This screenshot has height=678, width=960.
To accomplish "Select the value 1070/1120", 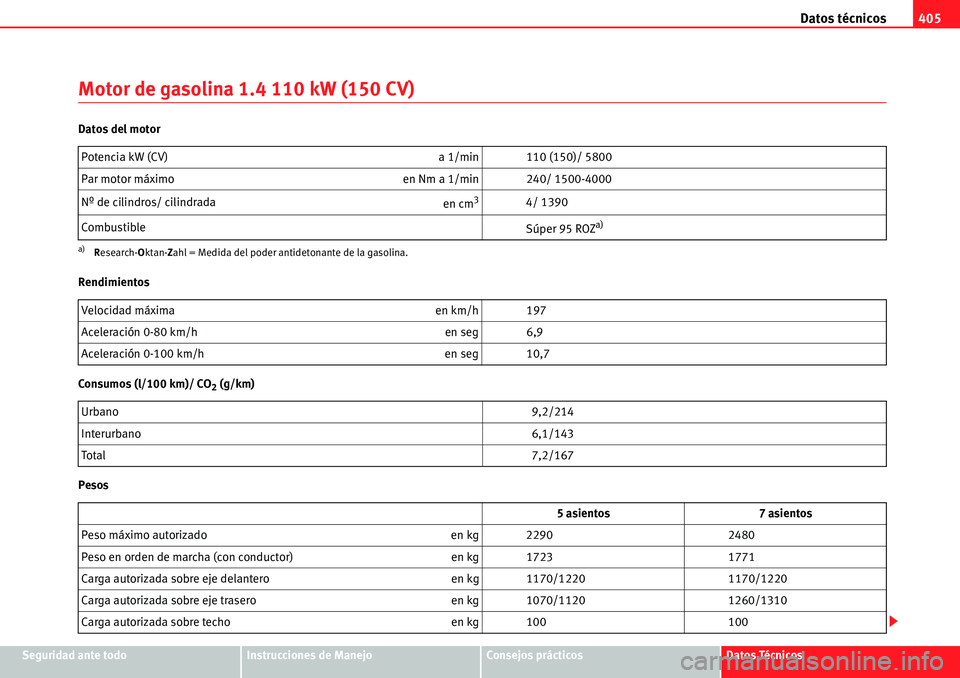I will (x=556, y=601).
